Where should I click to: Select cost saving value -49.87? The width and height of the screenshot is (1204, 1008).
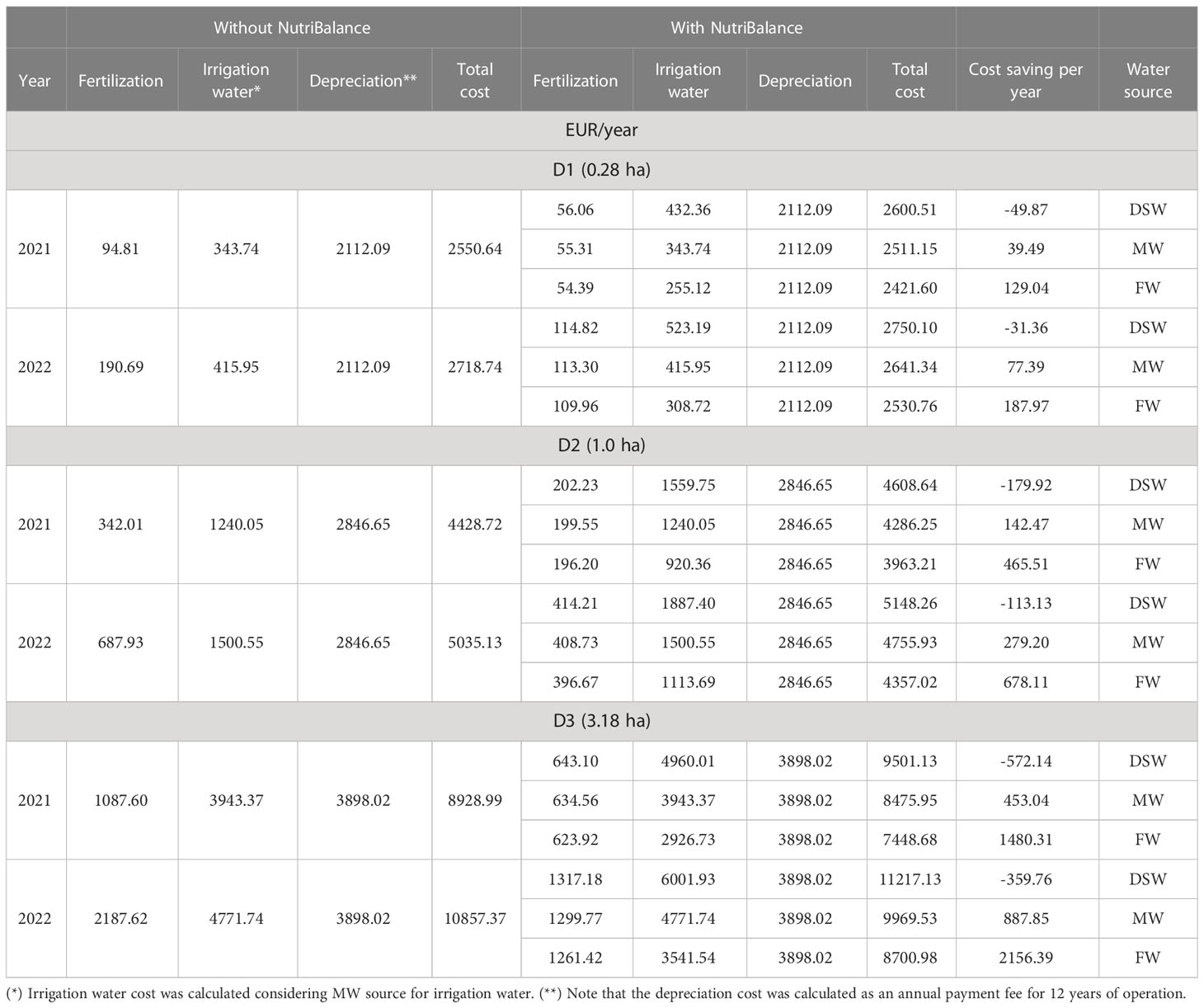click(1026, 210)
